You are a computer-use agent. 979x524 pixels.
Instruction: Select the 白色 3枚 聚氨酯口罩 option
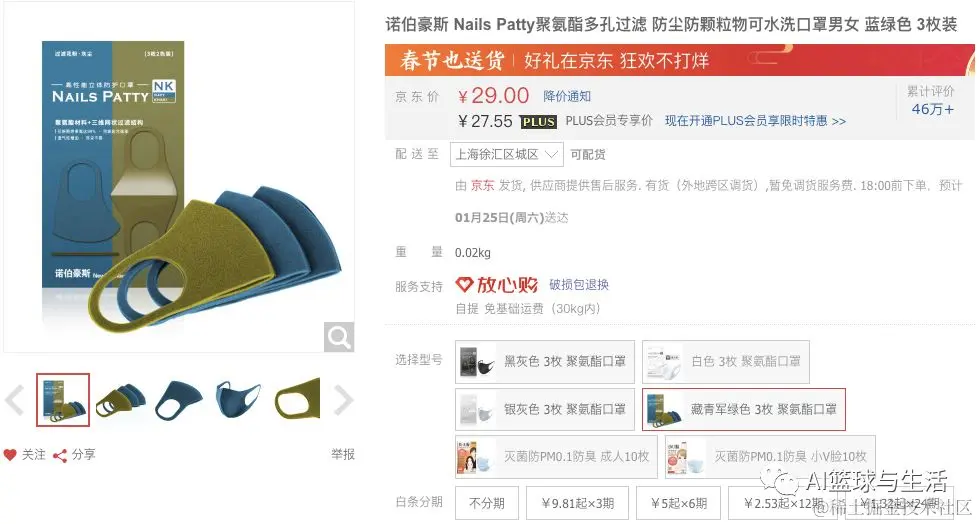click(x=726, y=362)
